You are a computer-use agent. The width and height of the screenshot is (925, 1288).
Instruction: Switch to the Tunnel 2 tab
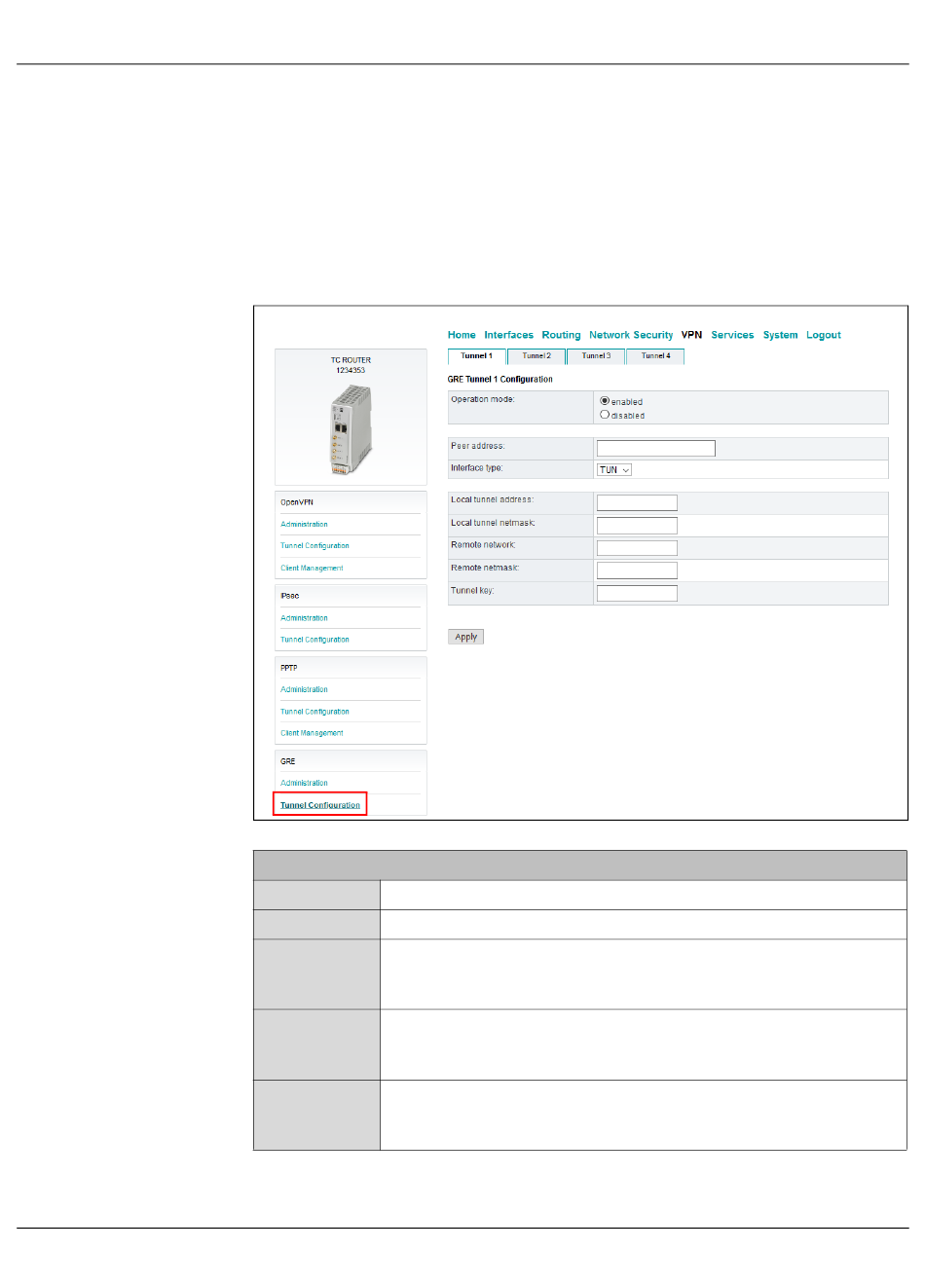536,356
